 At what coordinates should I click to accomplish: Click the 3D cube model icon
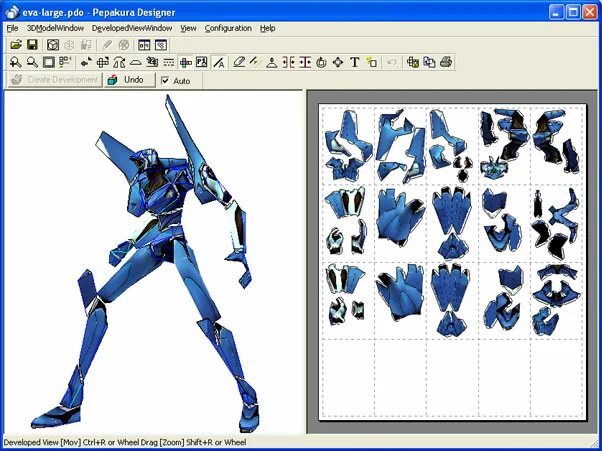tap(53, 45)
